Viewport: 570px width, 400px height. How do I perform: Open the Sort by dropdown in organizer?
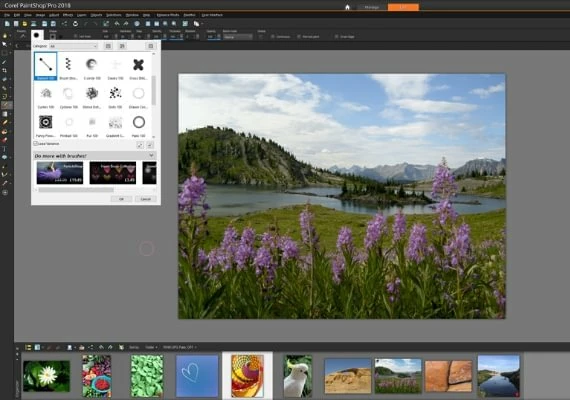(x=151, y=347)
